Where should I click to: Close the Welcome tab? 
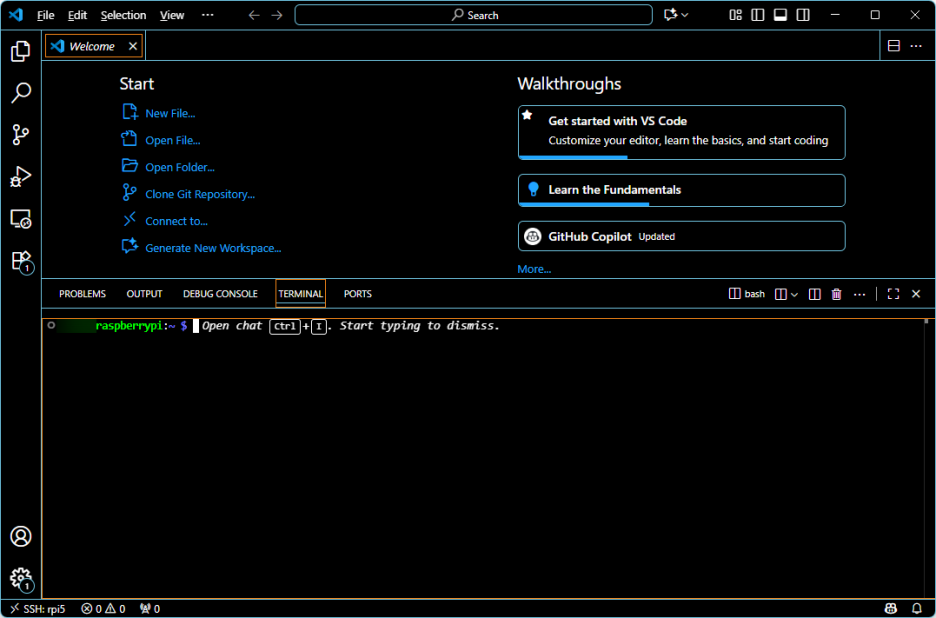[x=133, y=46]
